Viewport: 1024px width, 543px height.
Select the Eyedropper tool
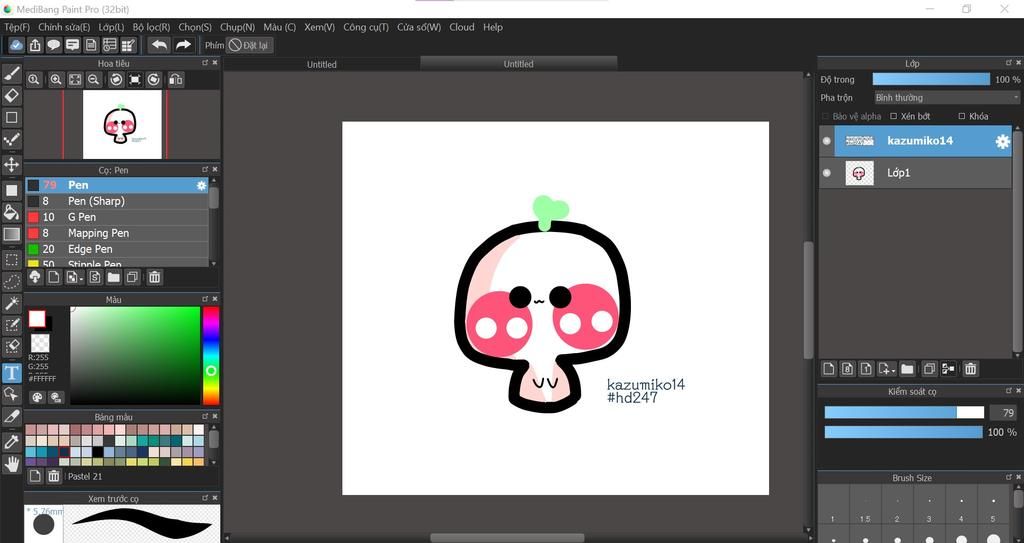pos(12,442)
